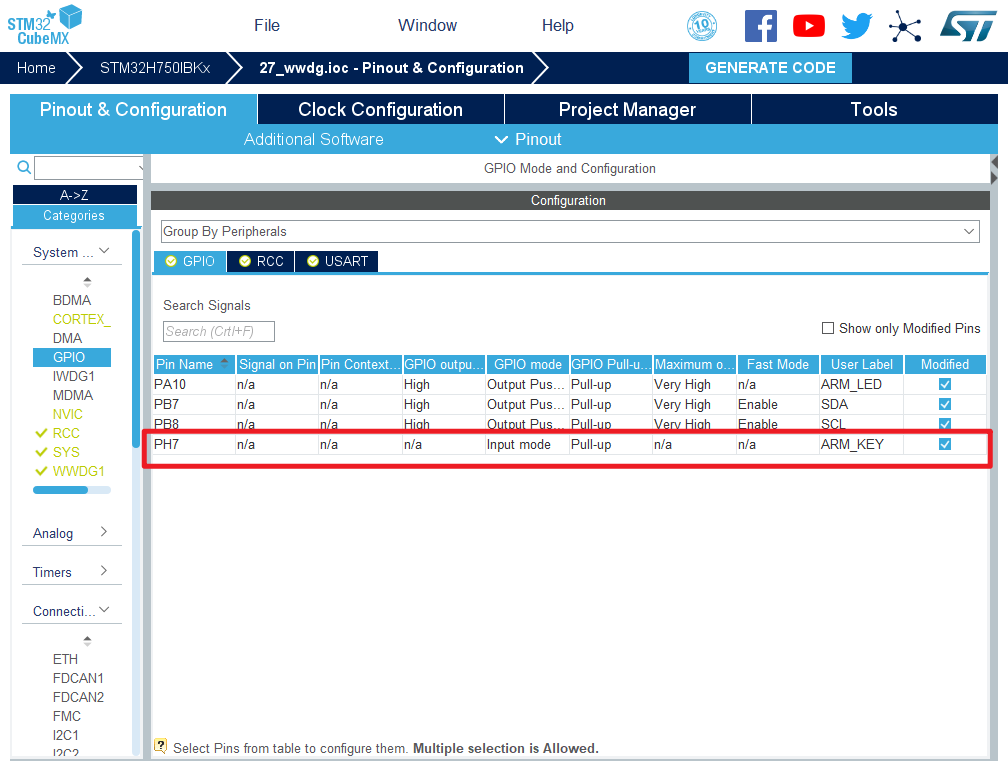Viewport: 1008px width, 771px height.
Task: Sort categories using A->Z button
Action: [x=74, y=195]
